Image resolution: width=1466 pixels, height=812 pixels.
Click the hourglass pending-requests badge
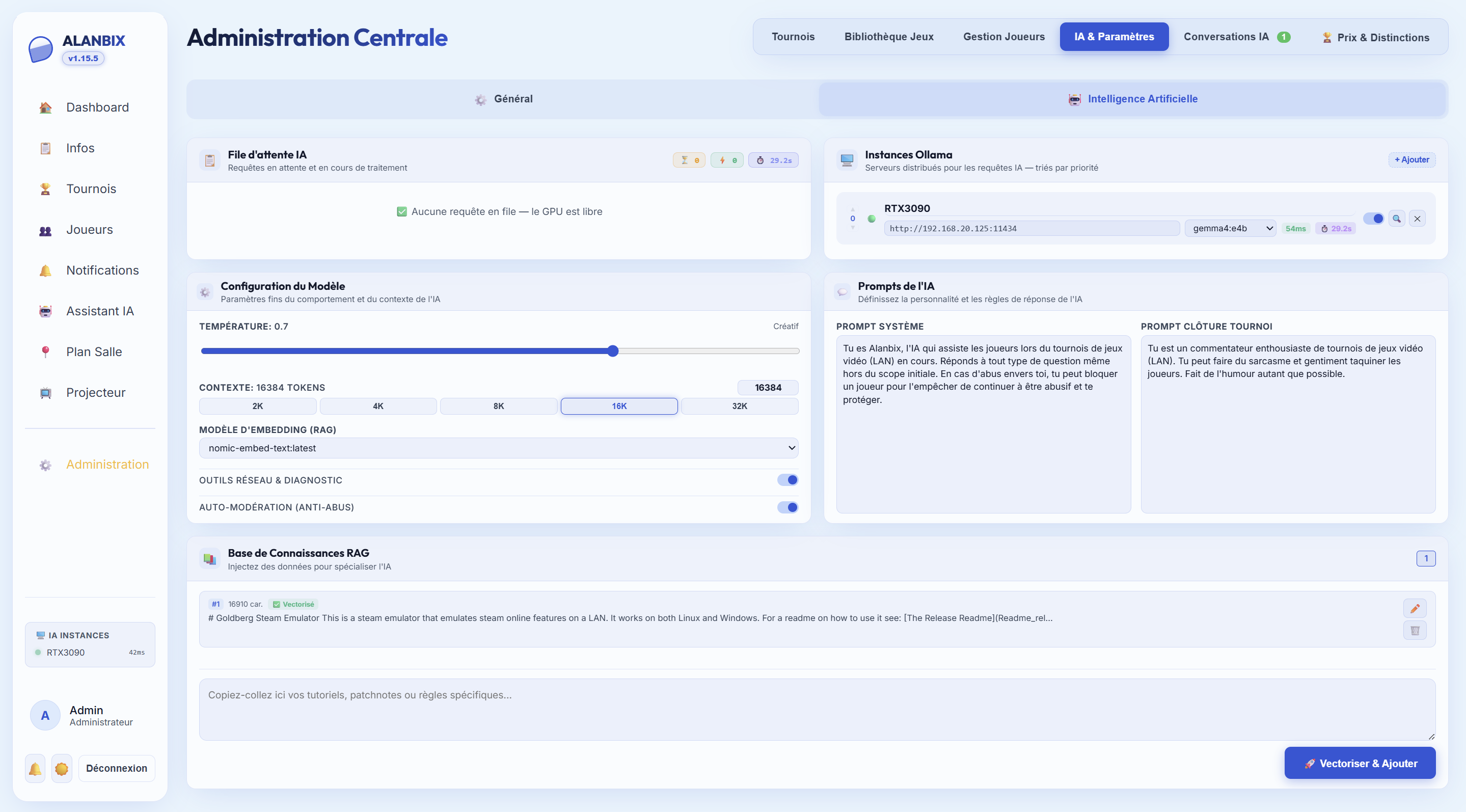coord(689,160)
